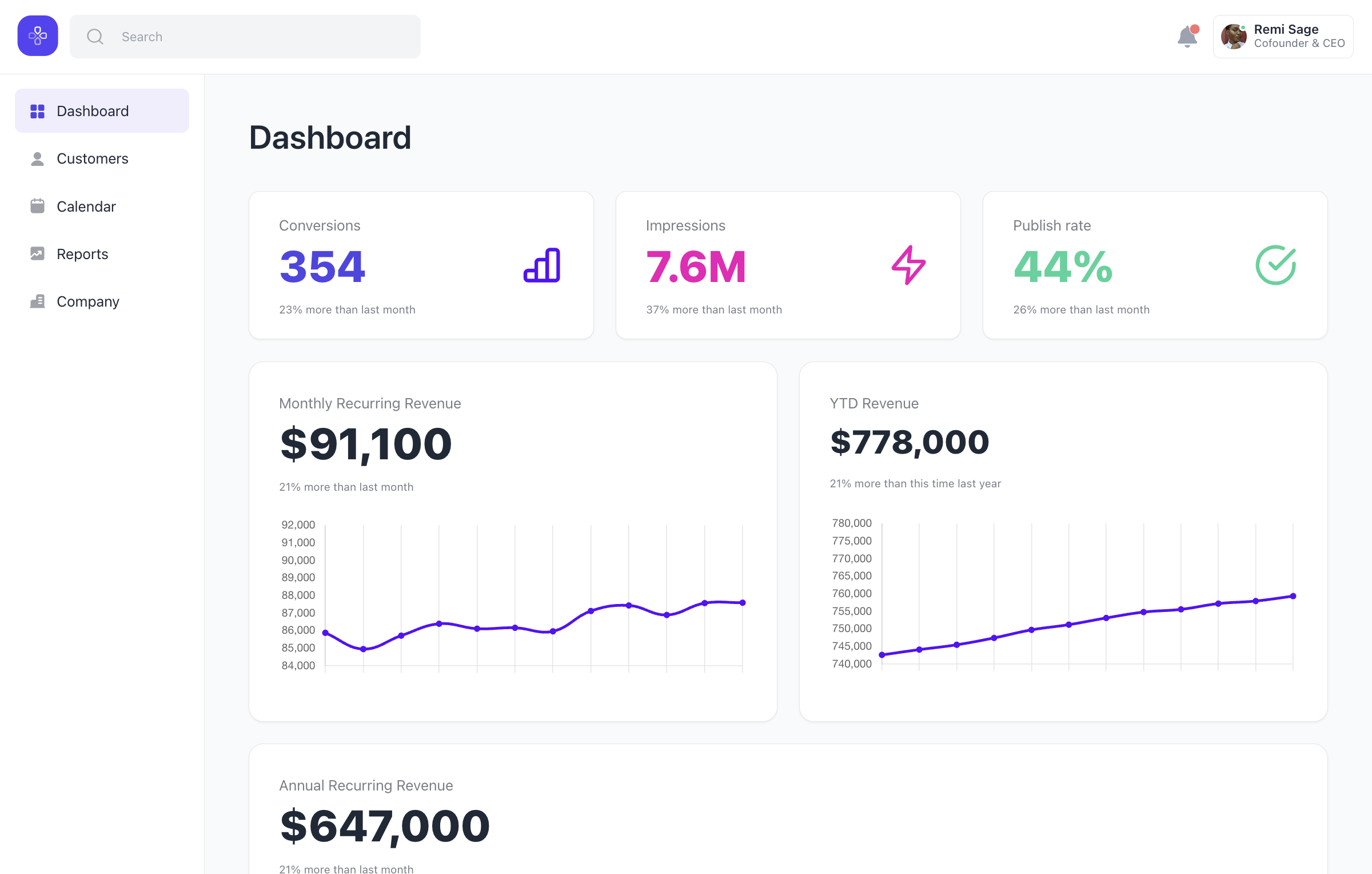Click '37% more than last month' text
The width and height of the screenshot is (1372, 874).
[714, 309]
